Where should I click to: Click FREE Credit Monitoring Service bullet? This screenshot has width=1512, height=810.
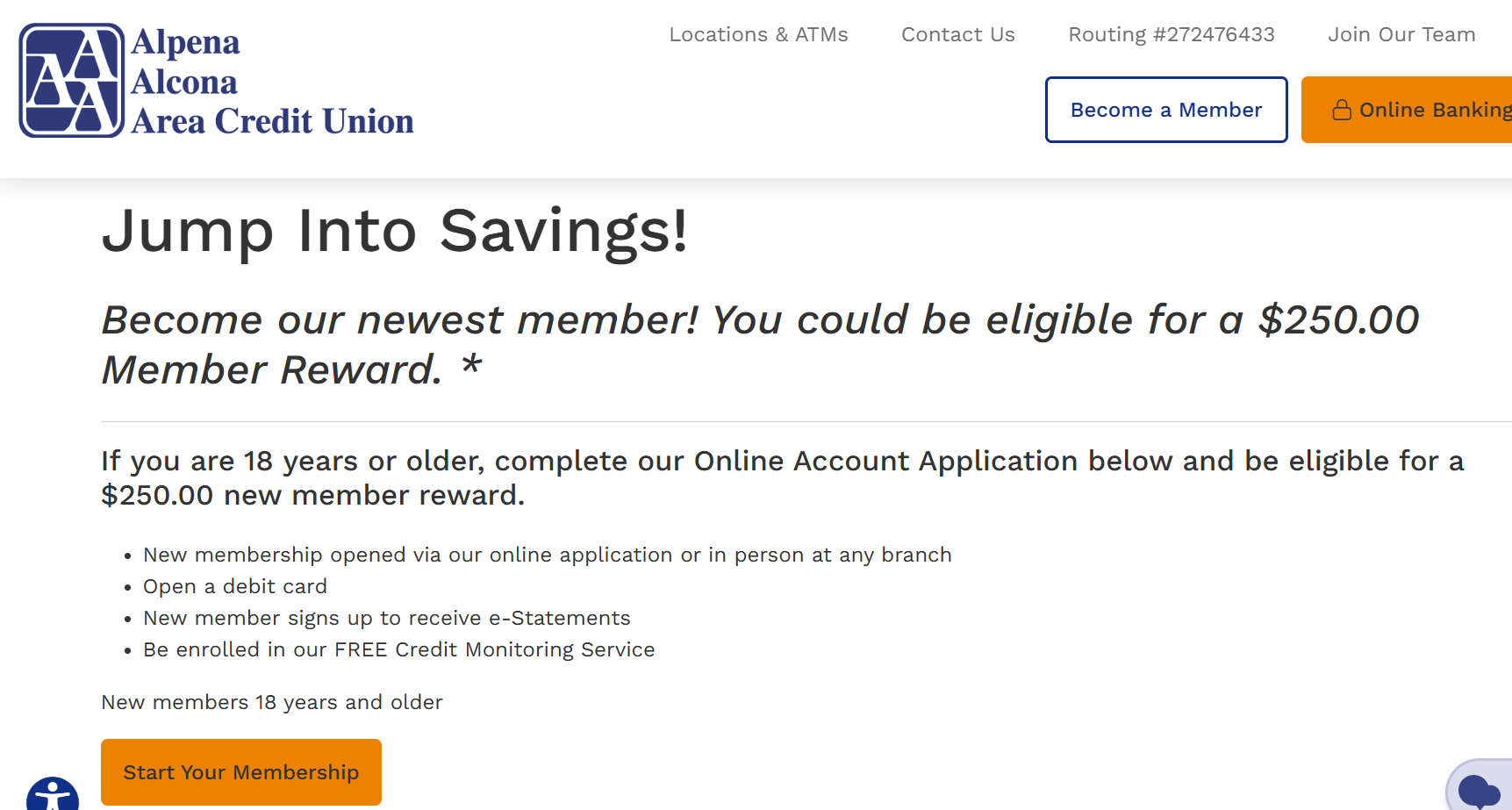point(399,649)
